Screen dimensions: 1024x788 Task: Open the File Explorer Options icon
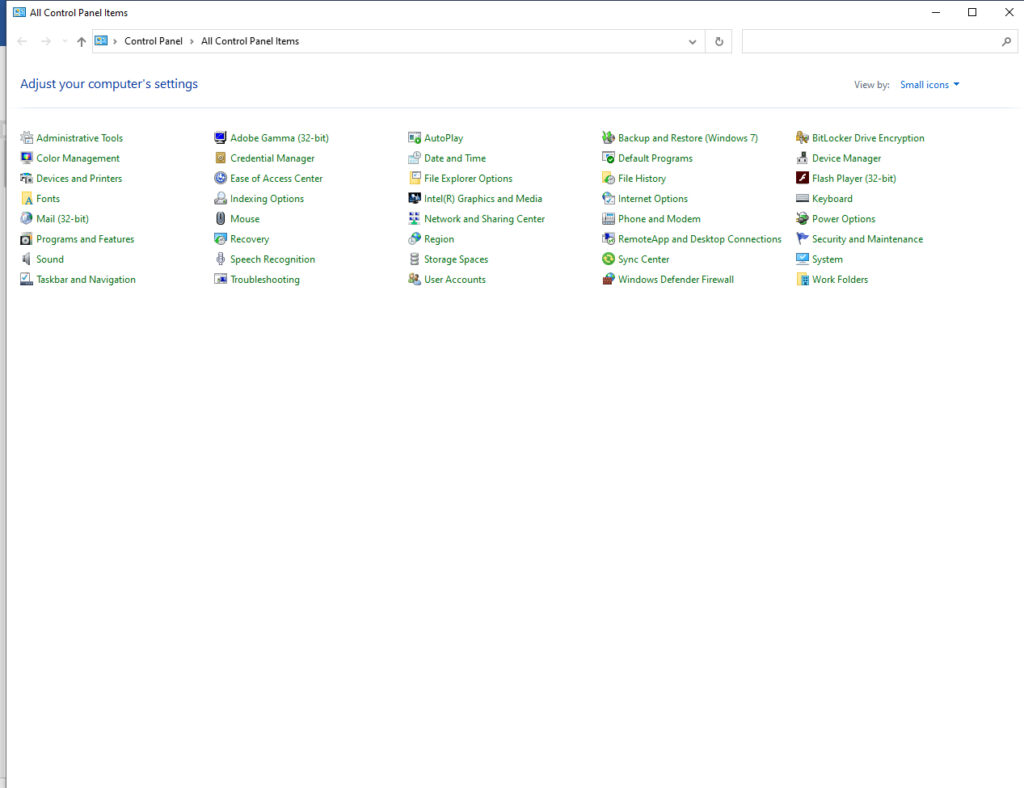tap(414, 178)
